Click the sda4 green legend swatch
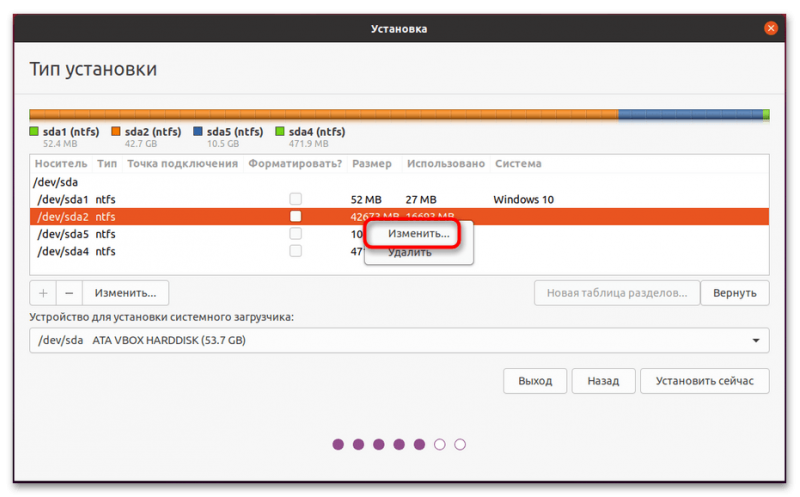The width and height of the screenshot is (800, 497). coord(280,132)
